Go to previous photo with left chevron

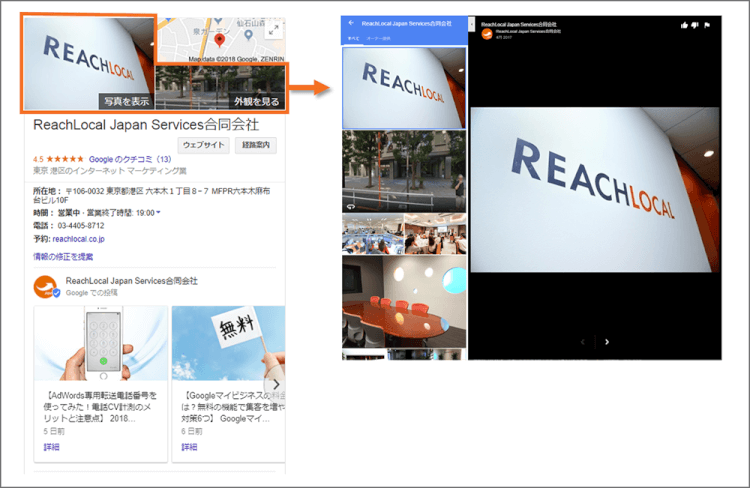pos(583,342)
